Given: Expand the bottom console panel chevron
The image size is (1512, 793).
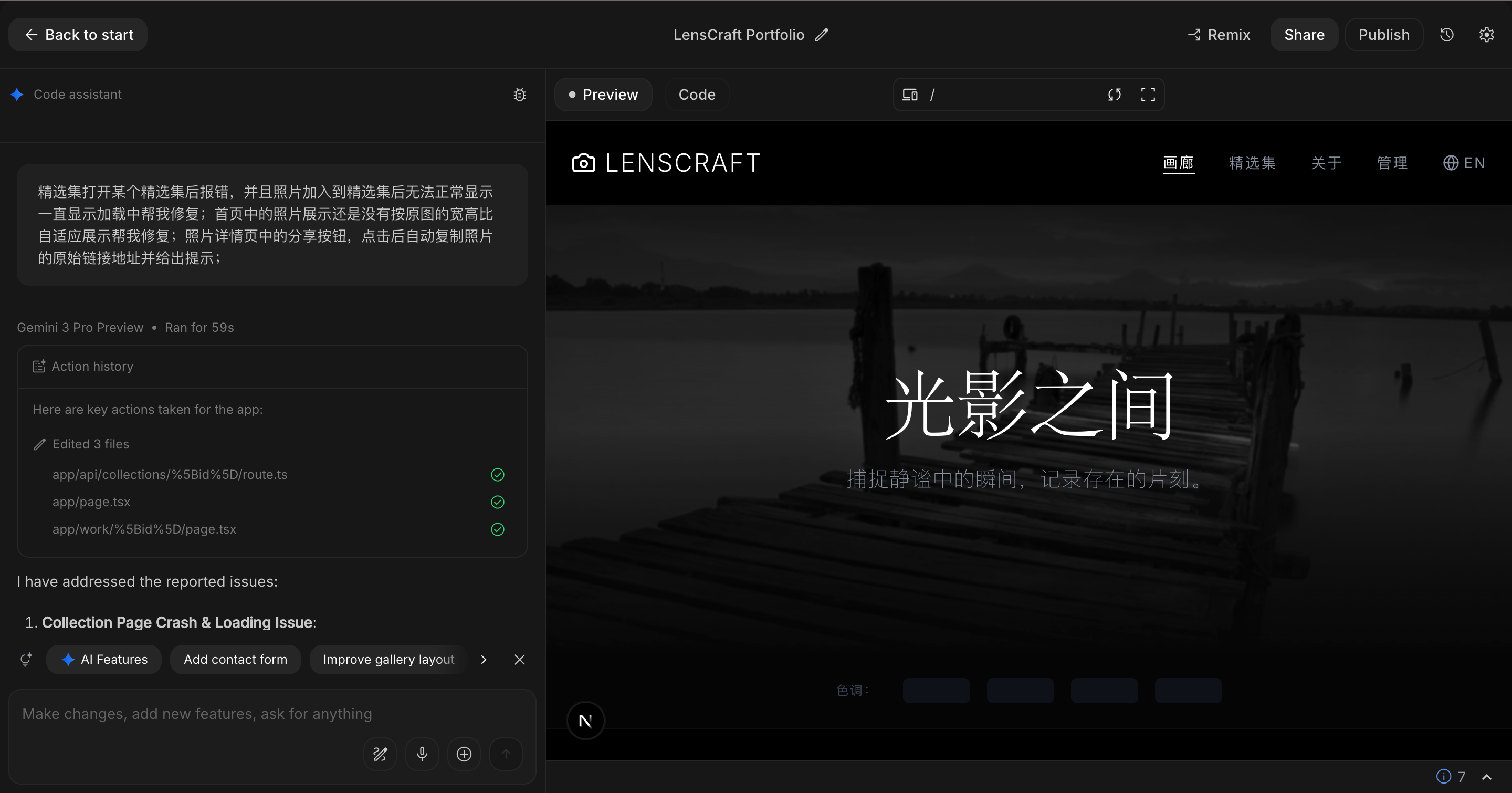Looking at the screenshot, I should 1486,777.
